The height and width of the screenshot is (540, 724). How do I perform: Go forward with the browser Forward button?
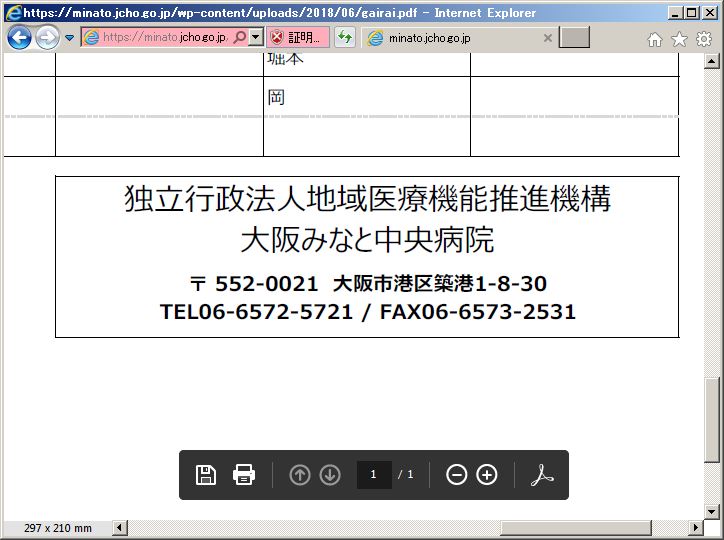[47, 38]
